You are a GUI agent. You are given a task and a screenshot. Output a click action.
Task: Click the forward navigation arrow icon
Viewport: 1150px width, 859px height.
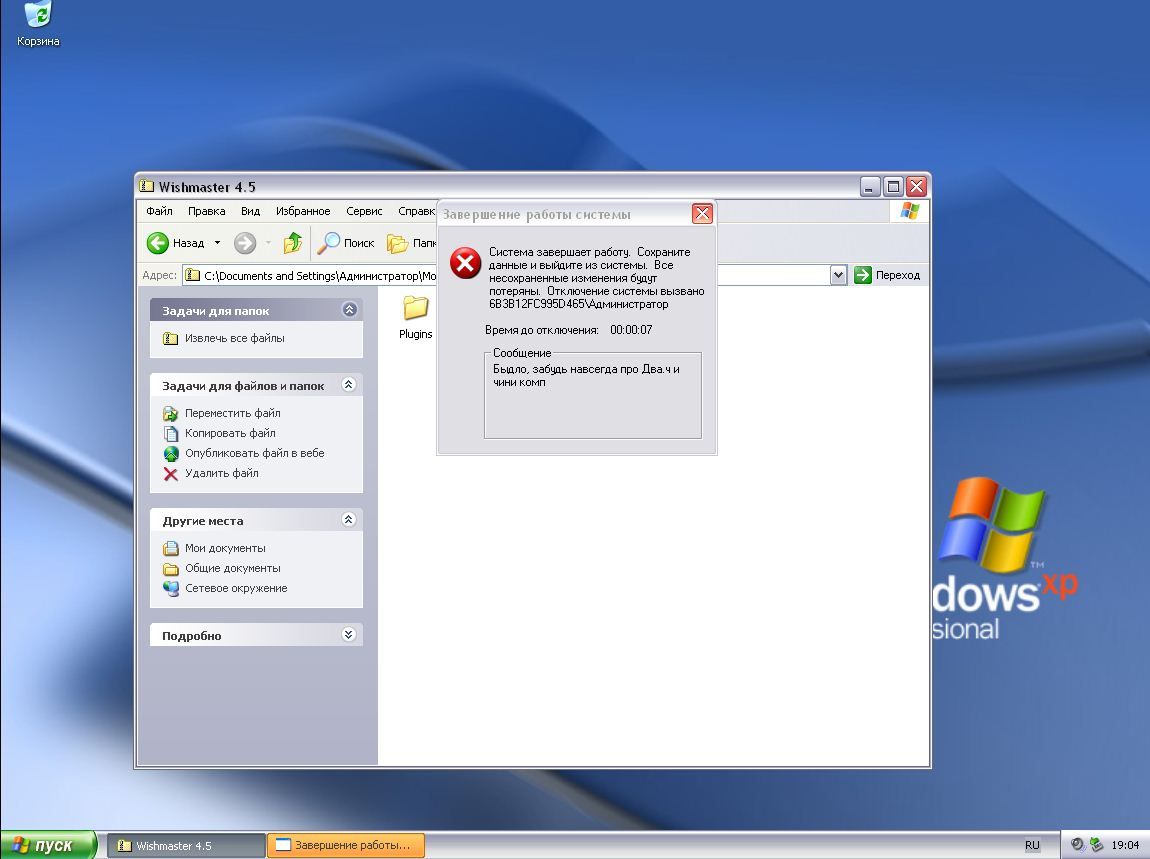(245, 243)
